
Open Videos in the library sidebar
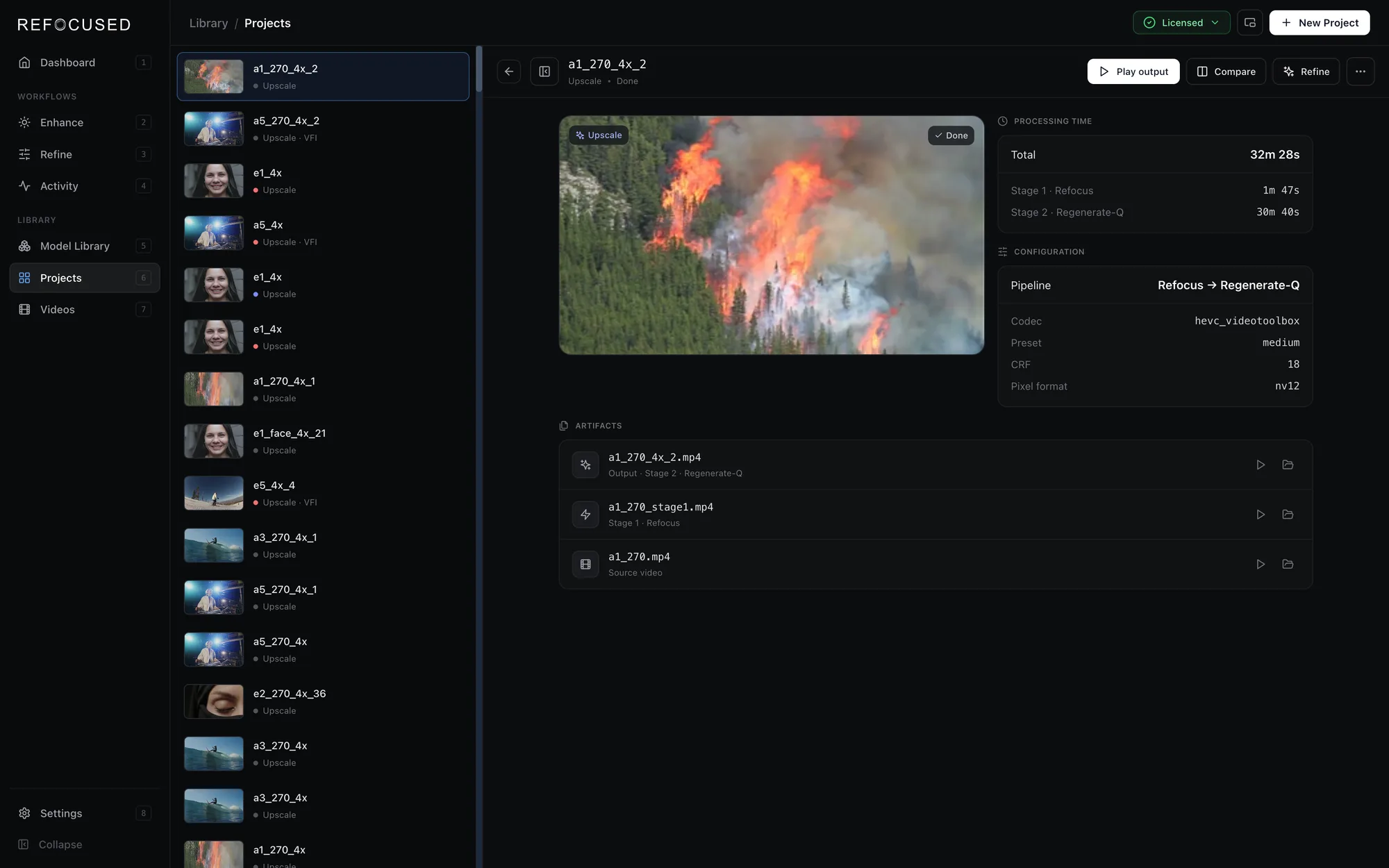[85, 310]
